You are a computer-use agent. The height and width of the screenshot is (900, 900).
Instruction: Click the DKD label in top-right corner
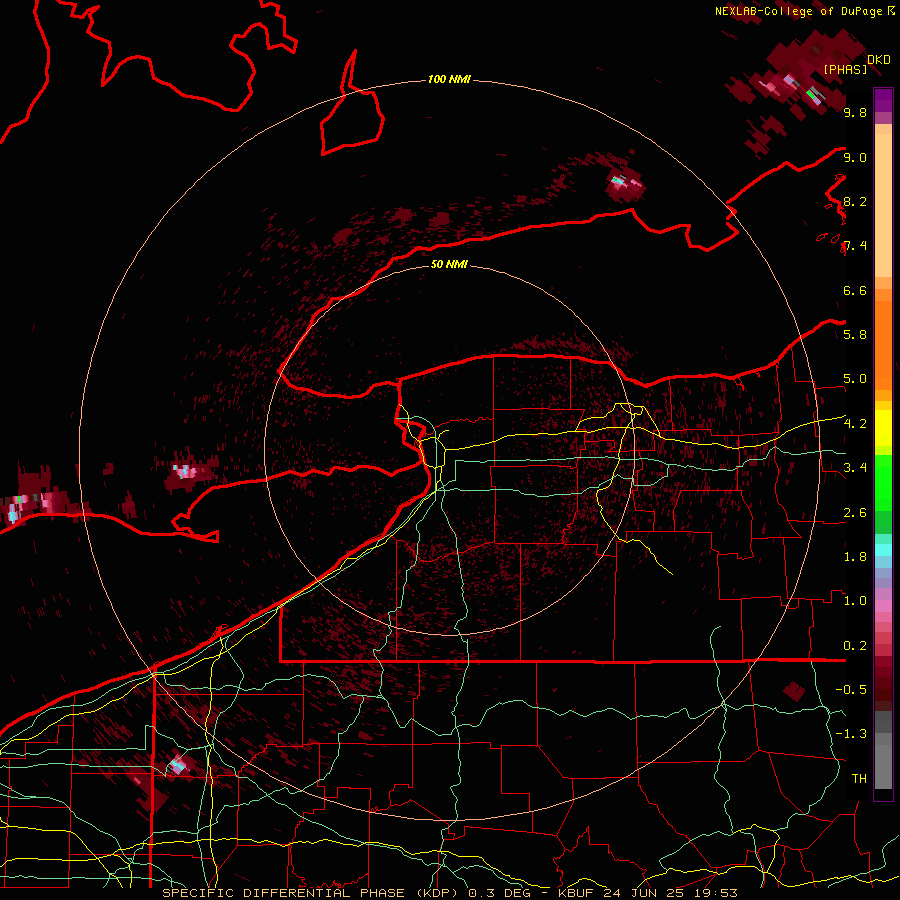pos(879,59)
